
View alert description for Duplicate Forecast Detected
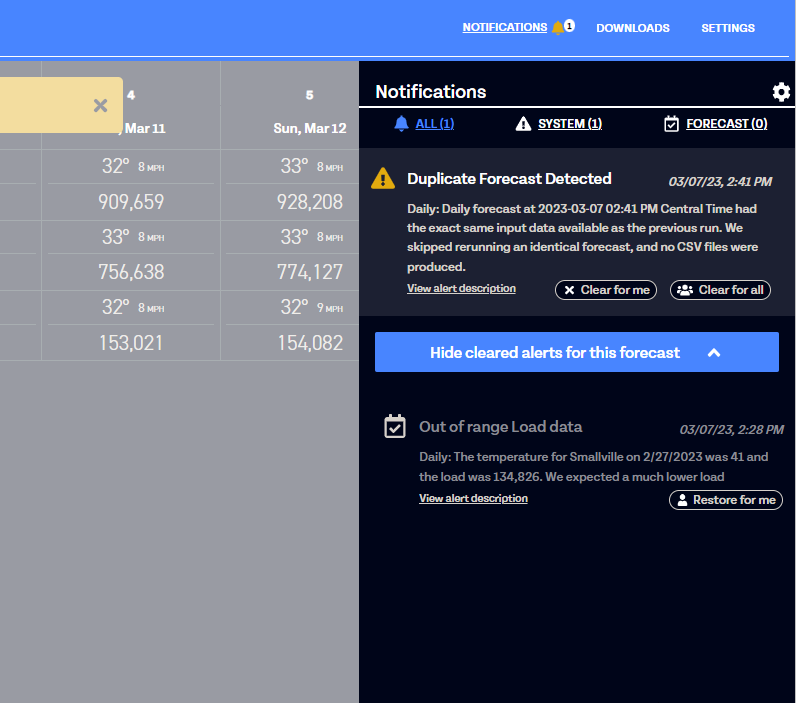461,288
